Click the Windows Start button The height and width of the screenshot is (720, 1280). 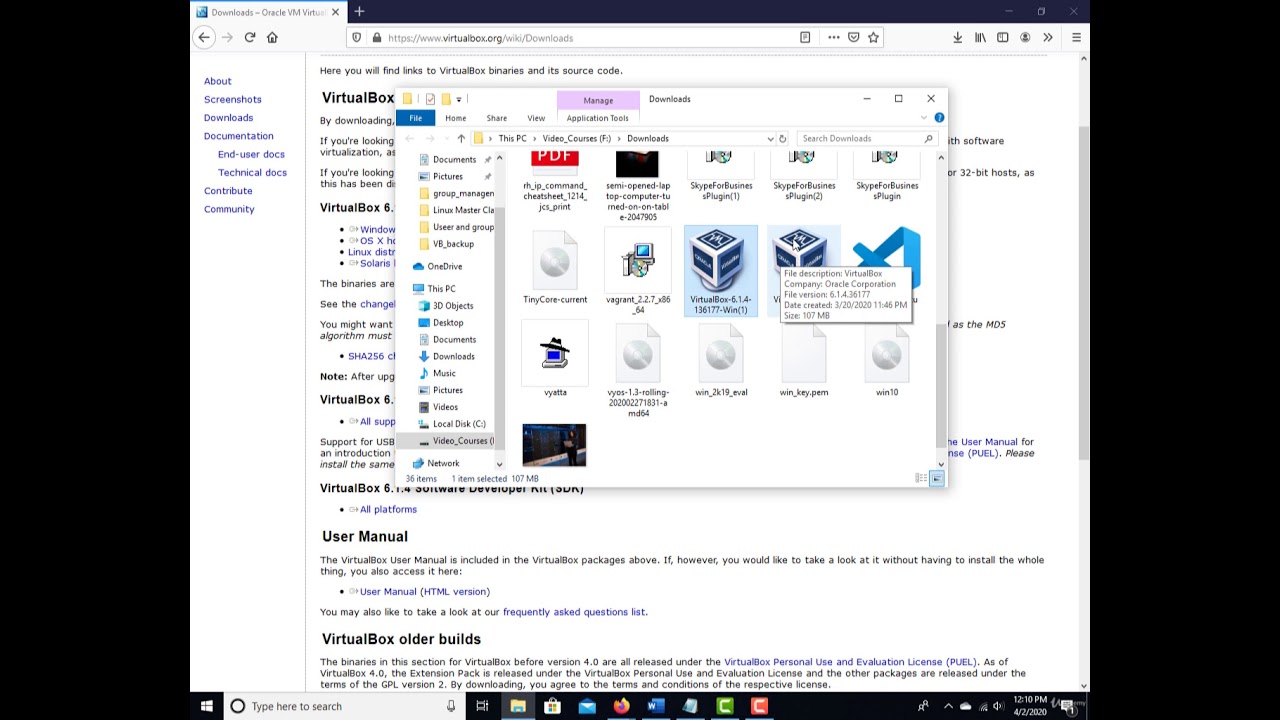click(207, 706)
